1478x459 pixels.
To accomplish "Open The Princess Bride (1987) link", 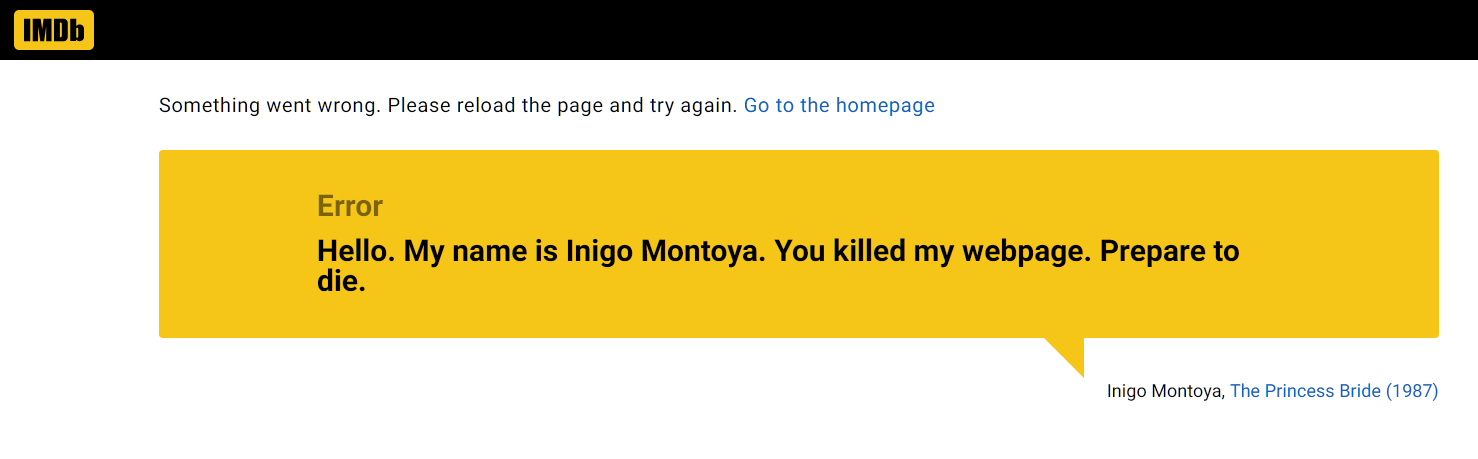I will (x=1334, y=391).
